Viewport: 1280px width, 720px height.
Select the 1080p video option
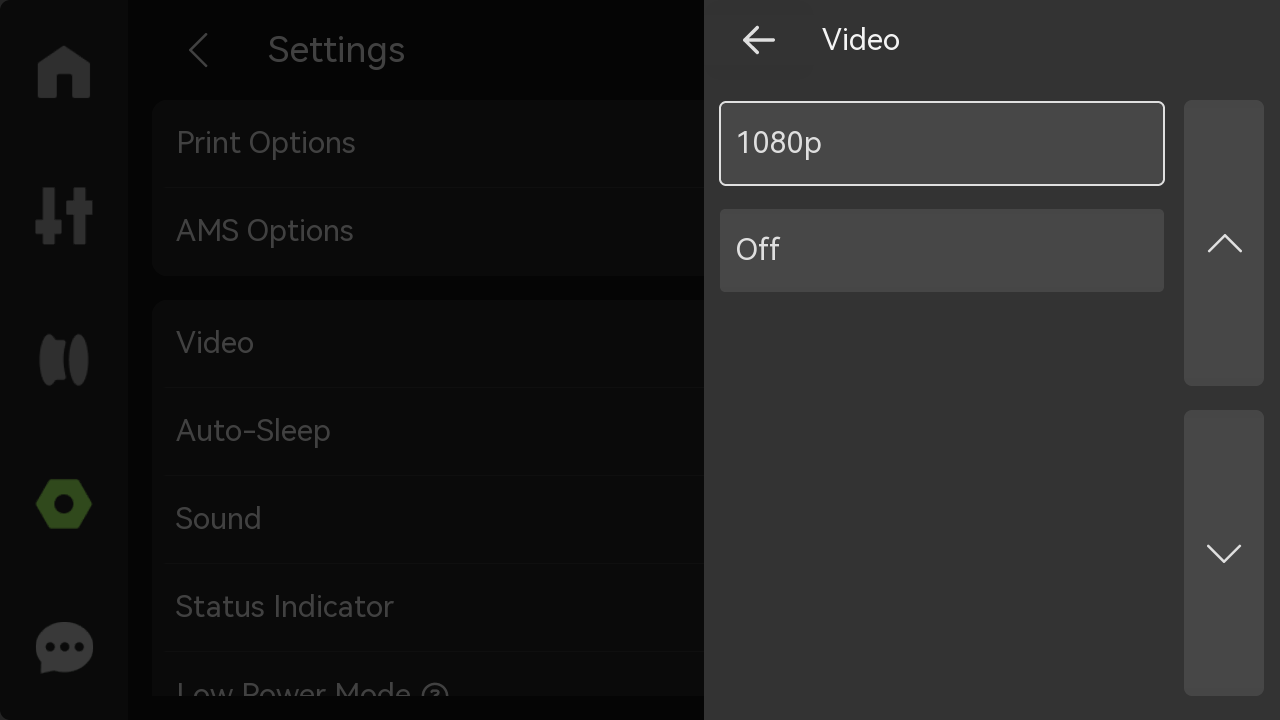(942, 143)
